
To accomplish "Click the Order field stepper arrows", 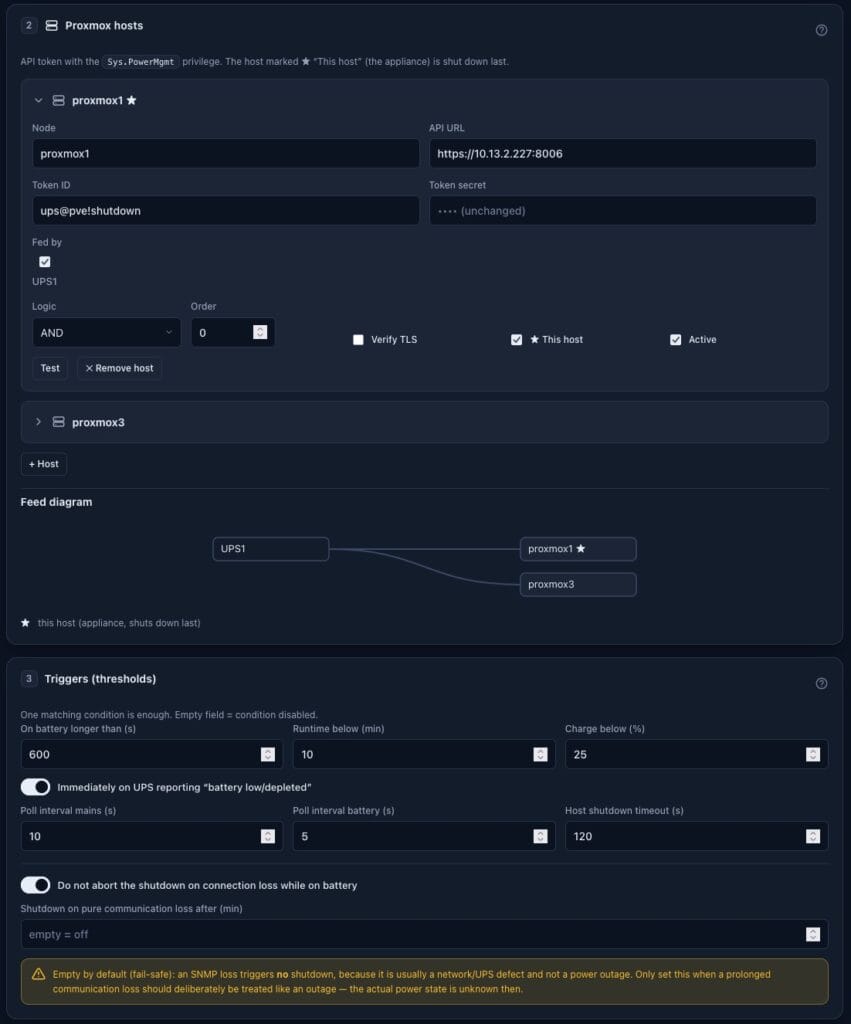I will [x=260, y=332].
